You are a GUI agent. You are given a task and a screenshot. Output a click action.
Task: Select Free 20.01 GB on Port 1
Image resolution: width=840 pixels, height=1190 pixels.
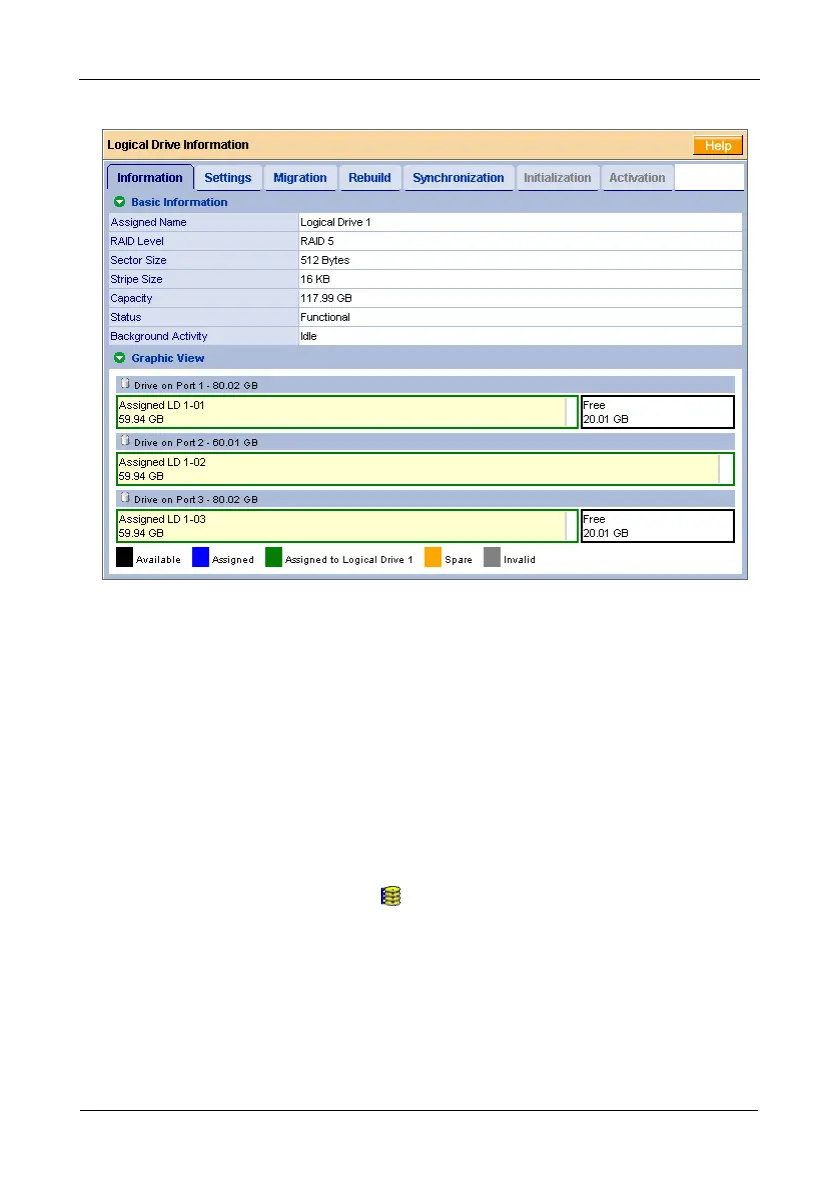(657, 412)
